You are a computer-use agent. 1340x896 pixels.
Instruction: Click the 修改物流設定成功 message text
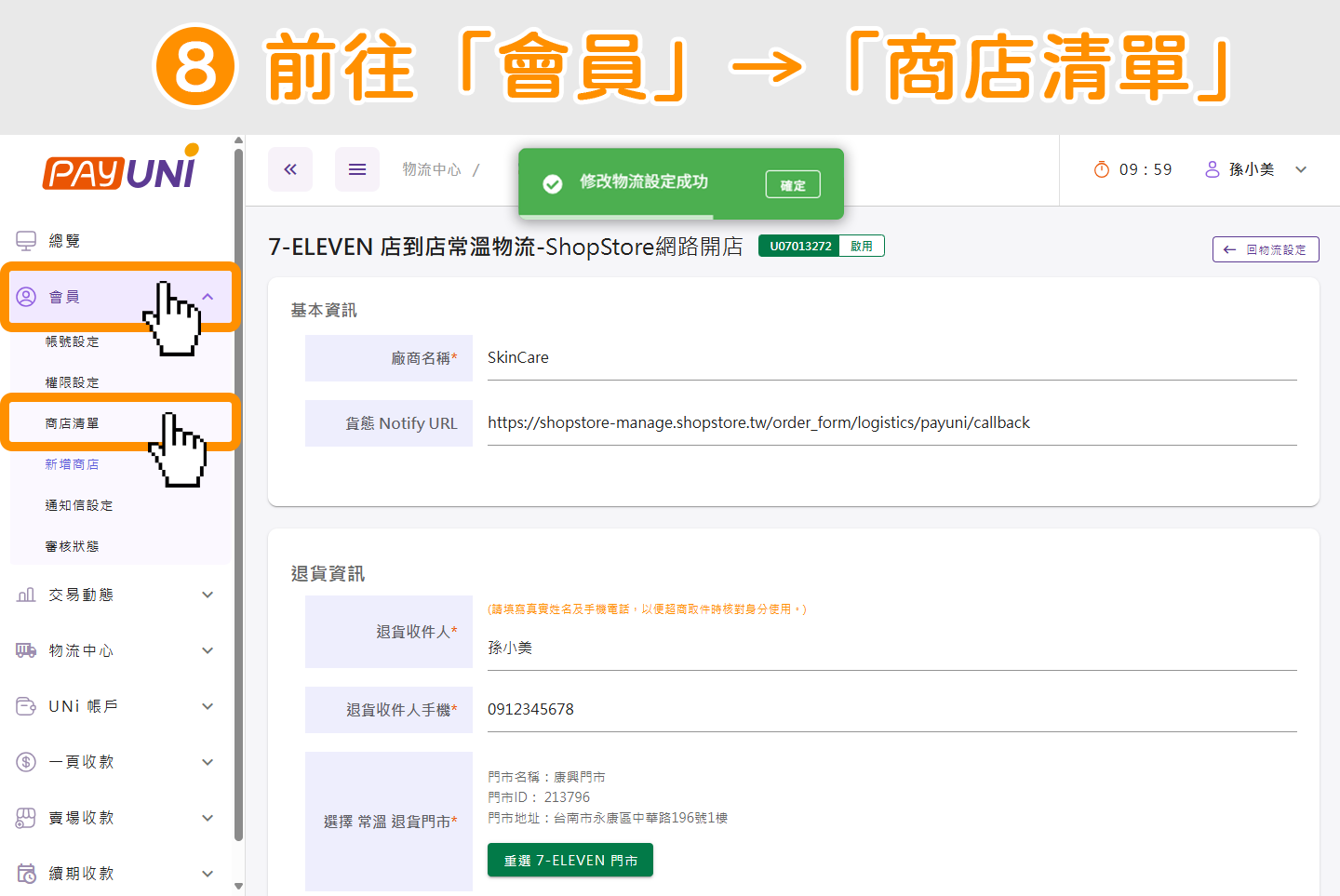644,181
